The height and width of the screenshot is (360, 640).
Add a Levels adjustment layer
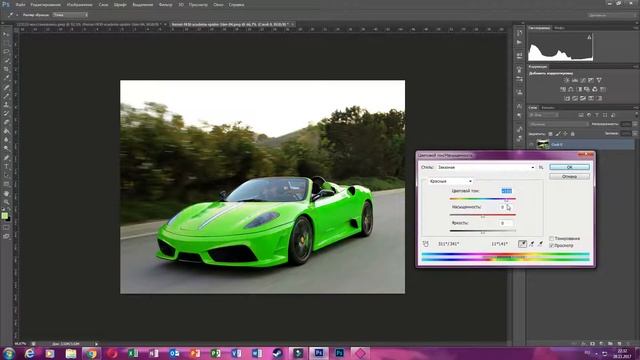[x=575, y=80]
